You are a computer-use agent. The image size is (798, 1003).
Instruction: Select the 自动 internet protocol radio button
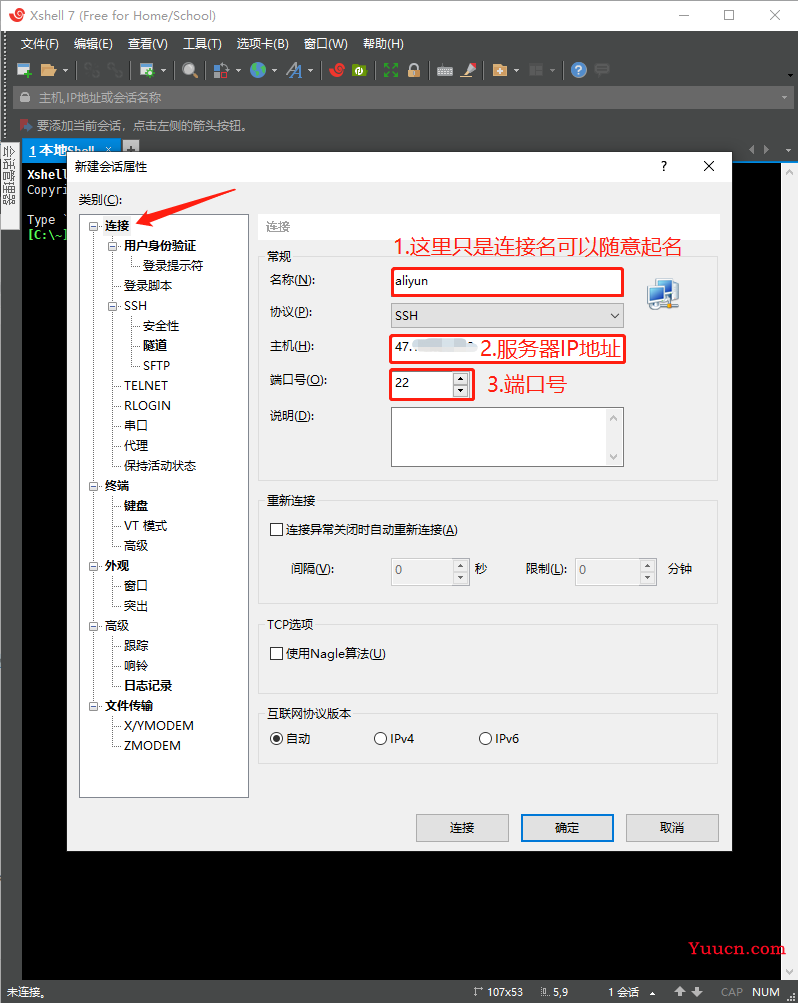(276, 738)
